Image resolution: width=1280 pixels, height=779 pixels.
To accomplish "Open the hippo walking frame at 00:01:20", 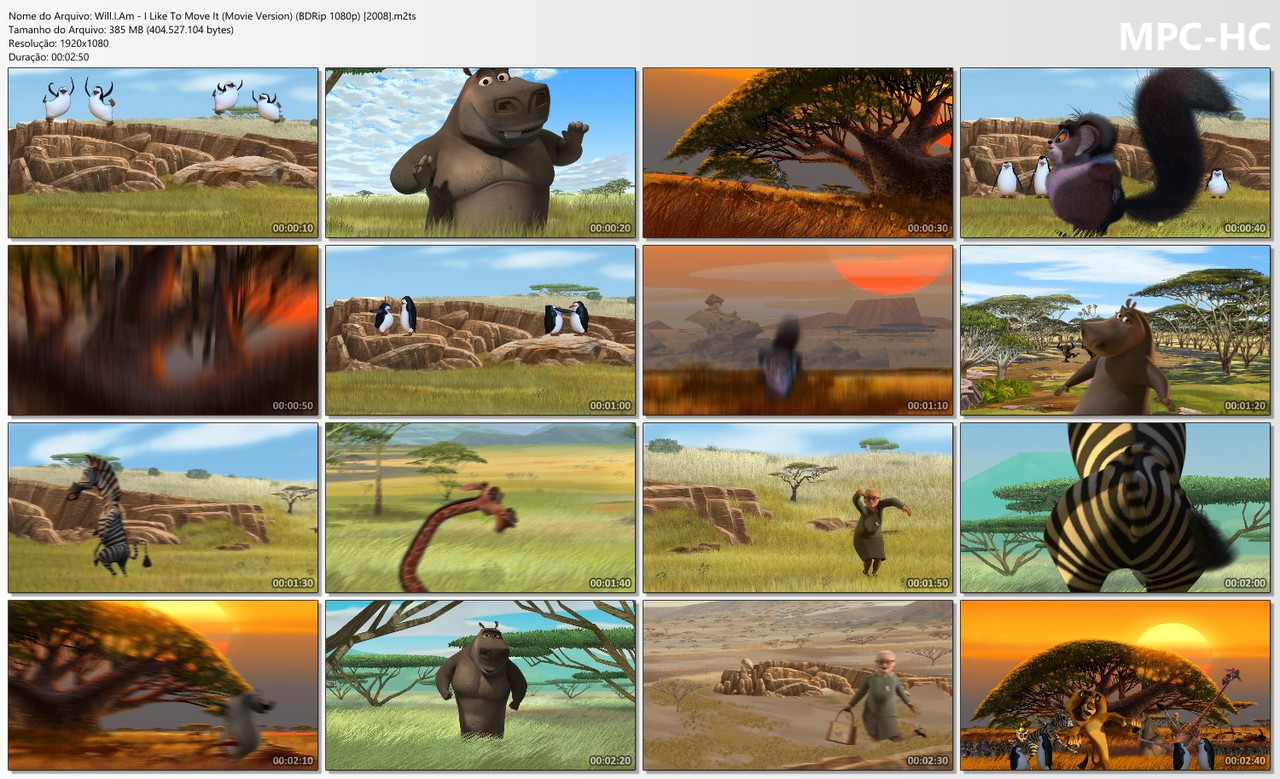I will pos(1113,330).
